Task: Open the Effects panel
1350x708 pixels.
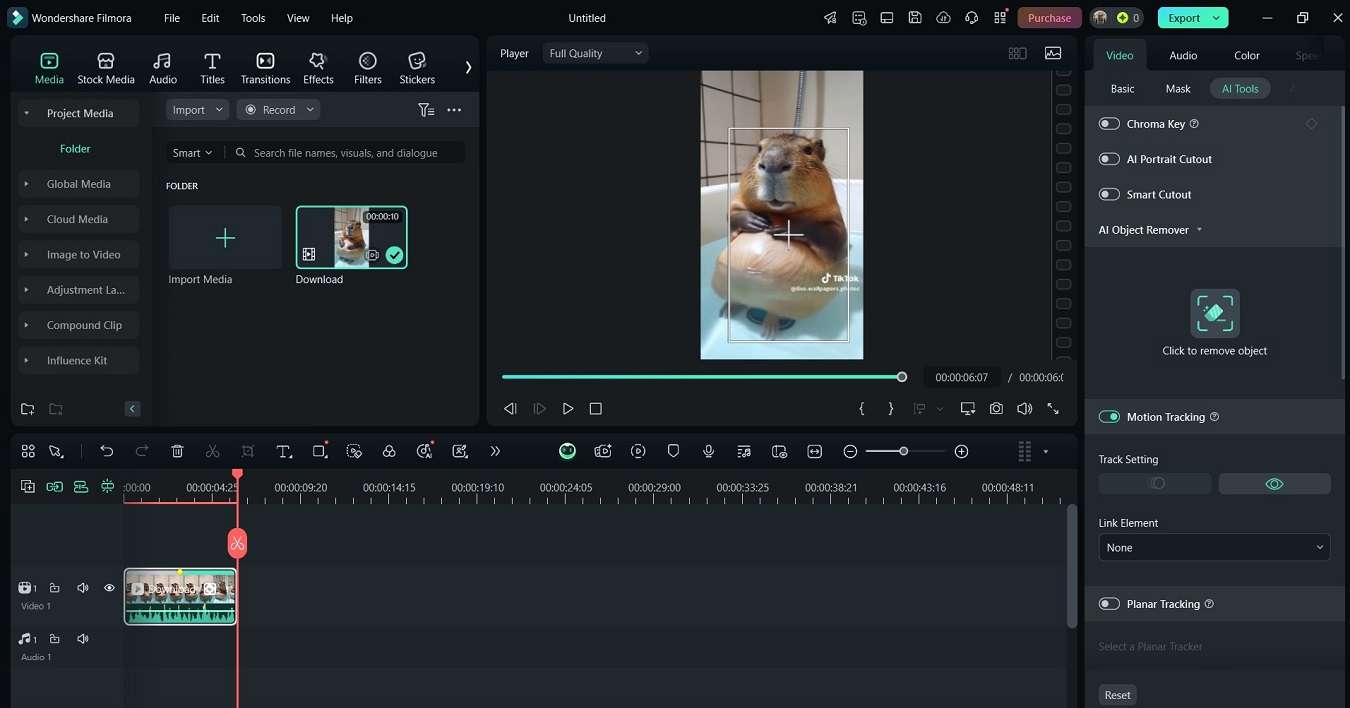Action: coord(318,68)
